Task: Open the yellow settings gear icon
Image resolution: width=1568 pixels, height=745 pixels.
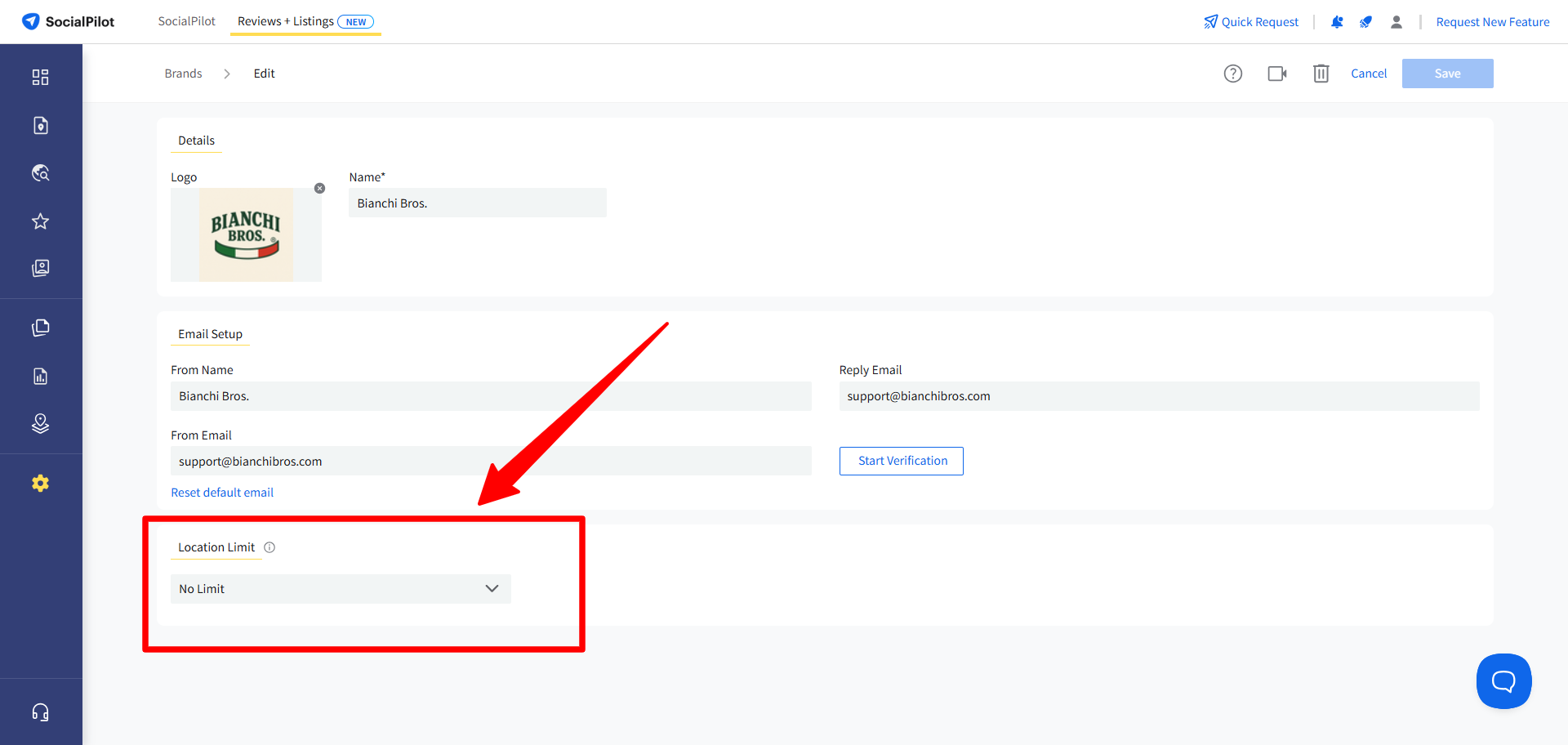Action: (x=40, y=484)
